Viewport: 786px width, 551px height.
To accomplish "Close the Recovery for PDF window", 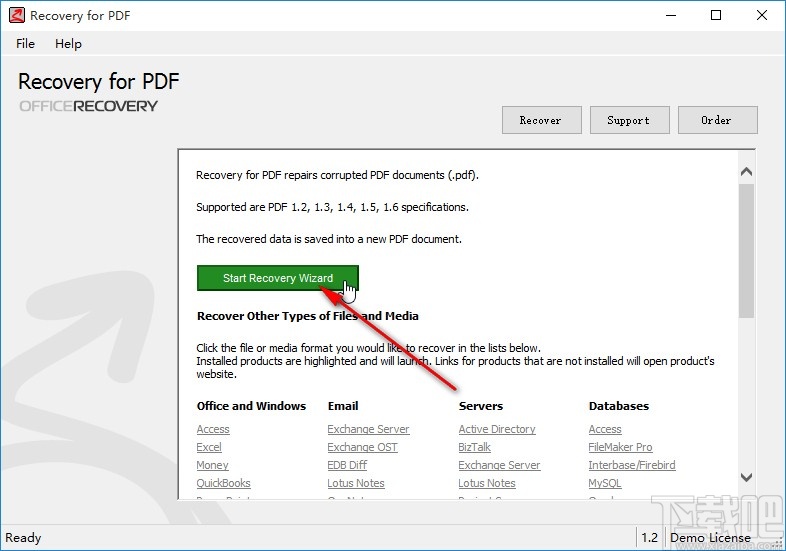I will click(x=762, y=15).
